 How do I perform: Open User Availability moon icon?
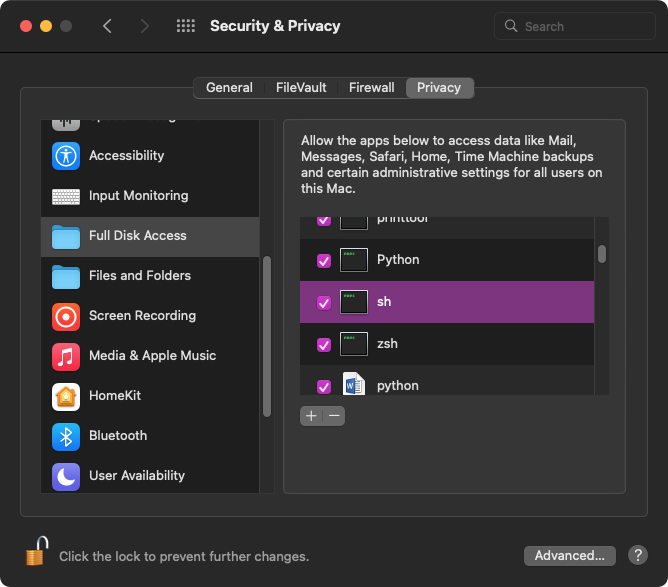[66, 476]
